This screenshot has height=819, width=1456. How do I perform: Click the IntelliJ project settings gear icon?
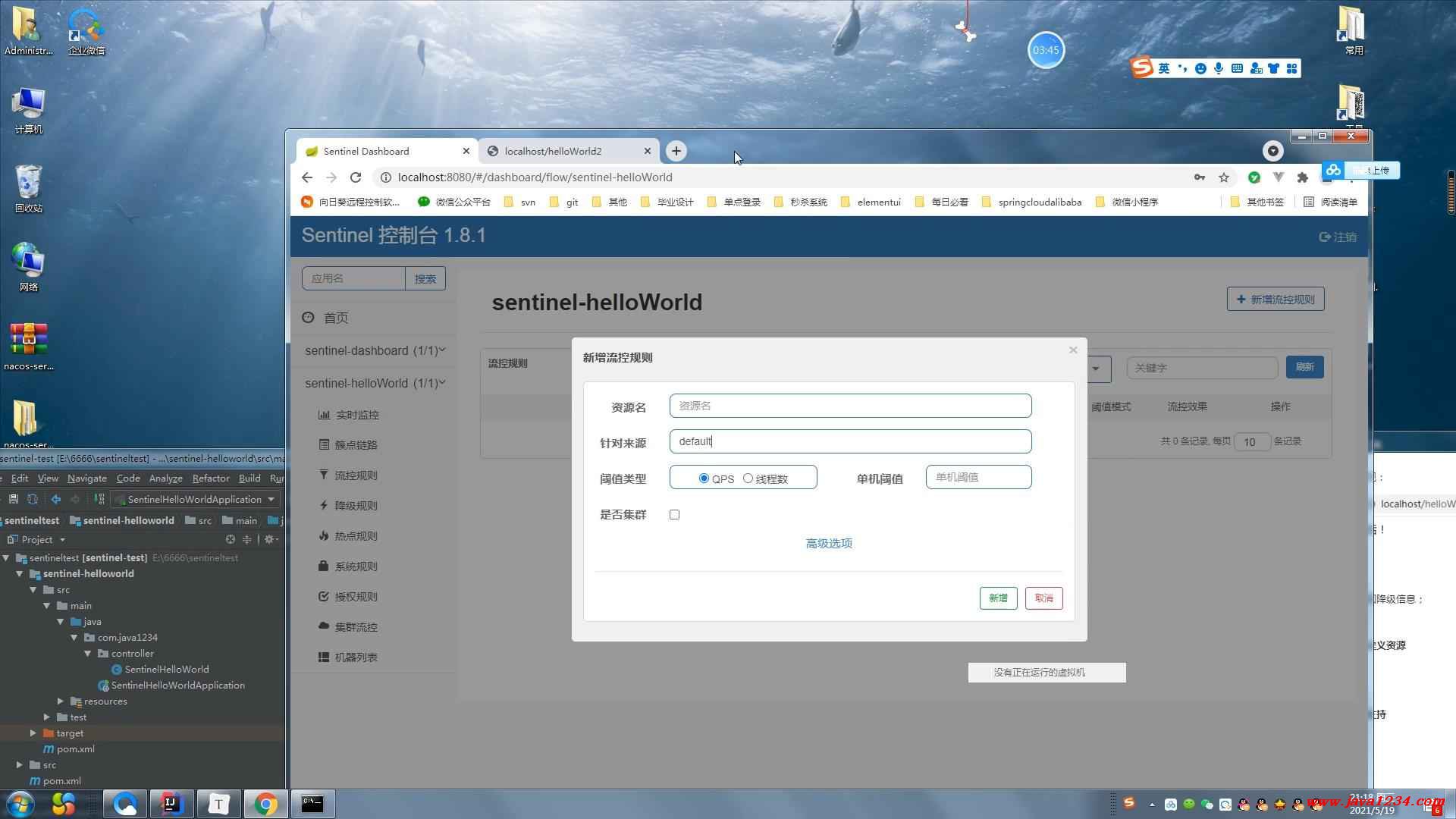pyautogui.click(x=269, y=539)
